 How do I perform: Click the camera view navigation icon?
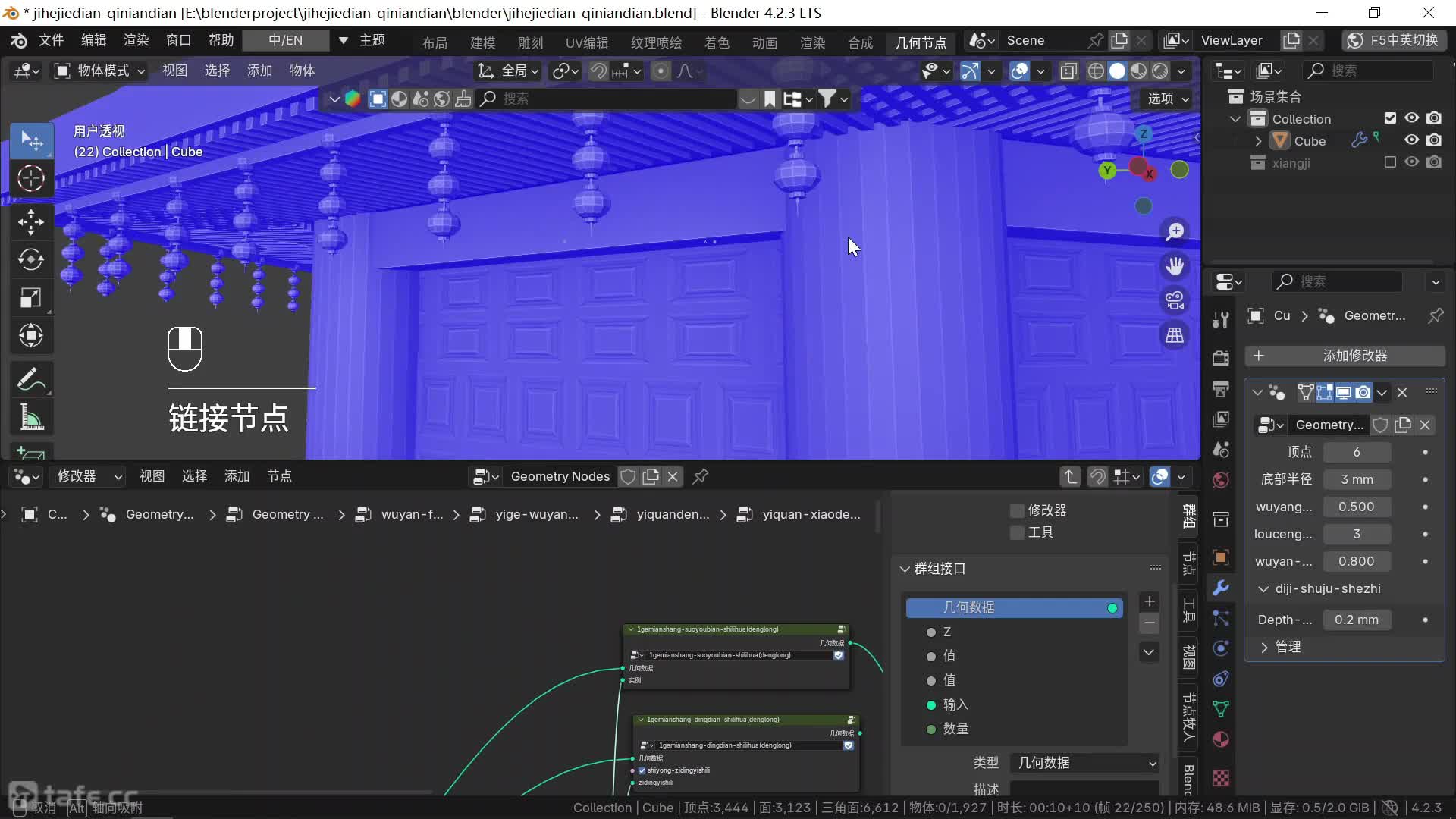1175,301
